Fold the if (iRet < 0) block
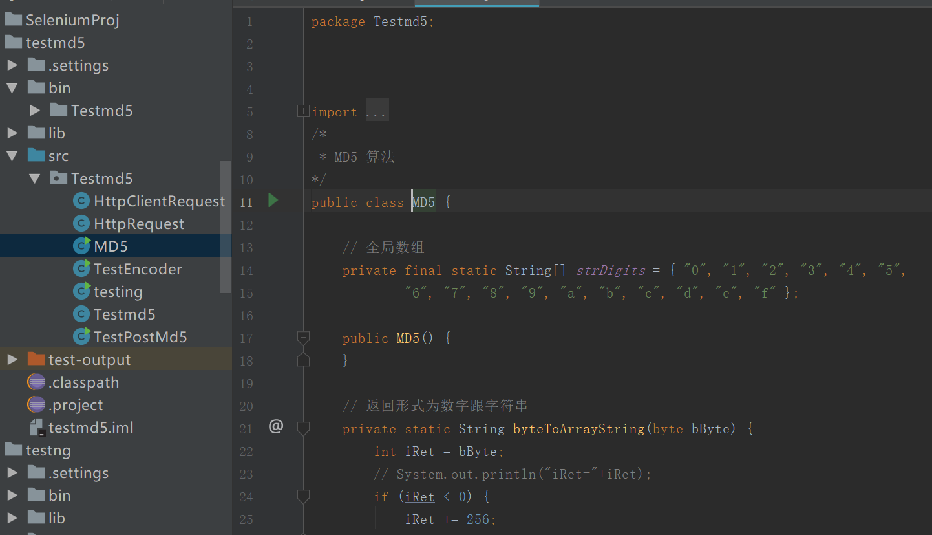 tap(304, 496)
